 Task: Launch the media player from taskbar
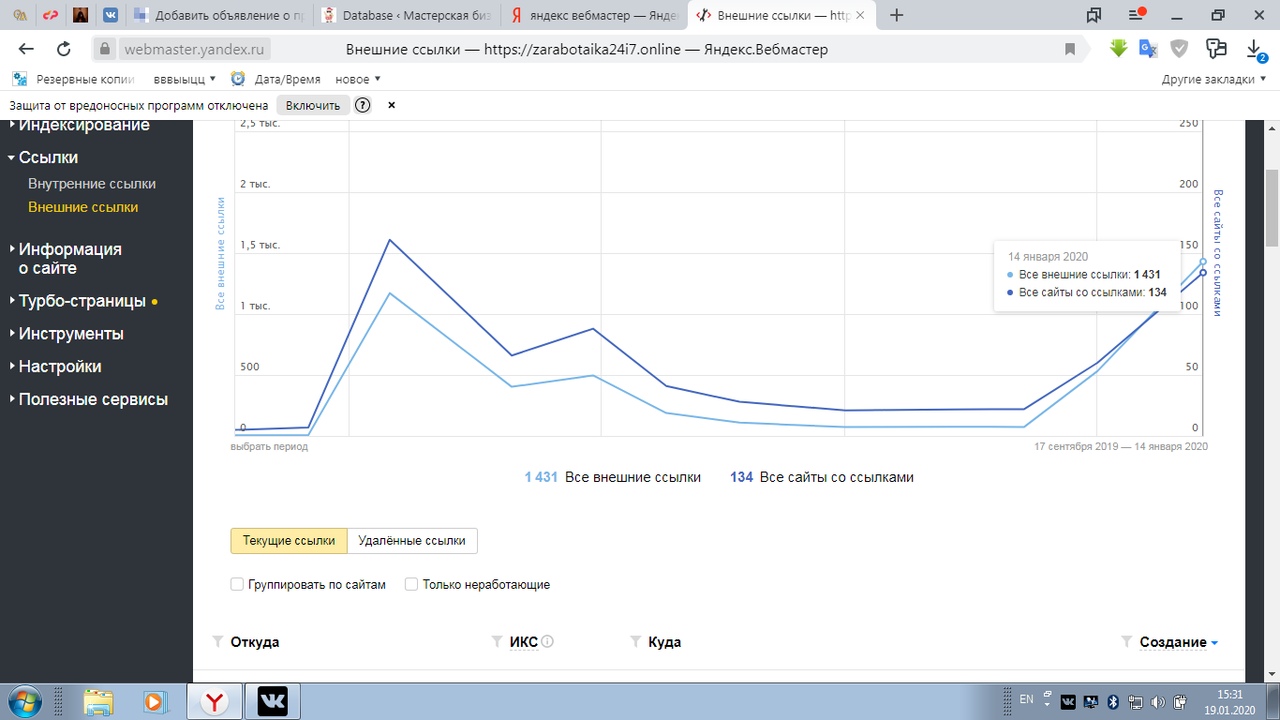tap(154, 702)
